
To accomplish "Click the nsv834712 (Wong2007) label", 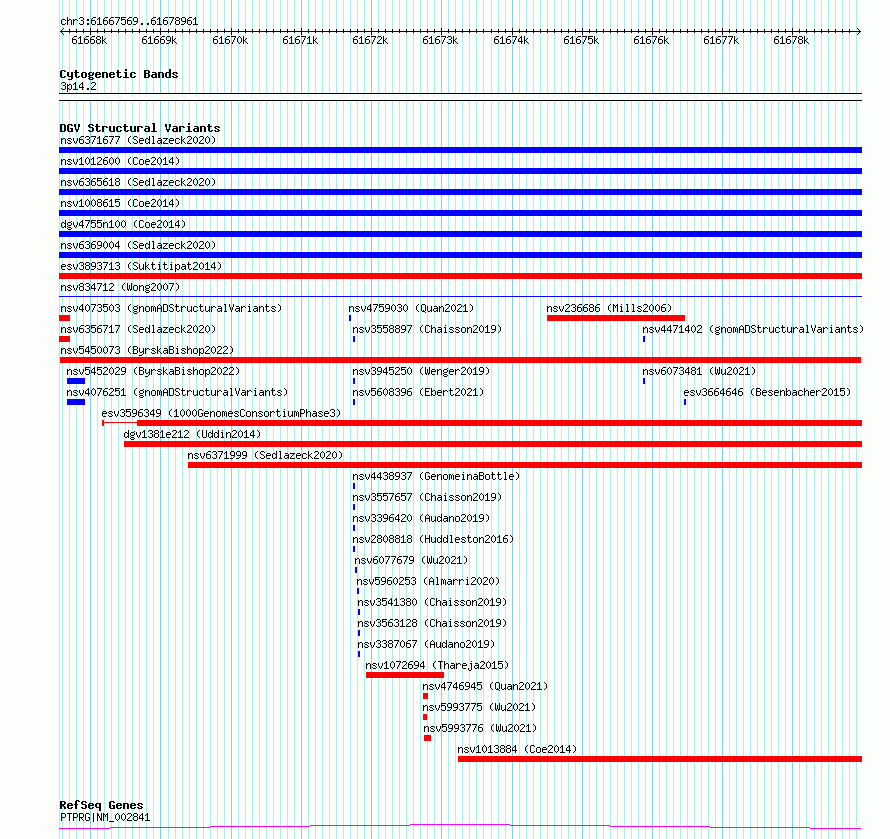I will pyautogui.click(x=120, y=287).
